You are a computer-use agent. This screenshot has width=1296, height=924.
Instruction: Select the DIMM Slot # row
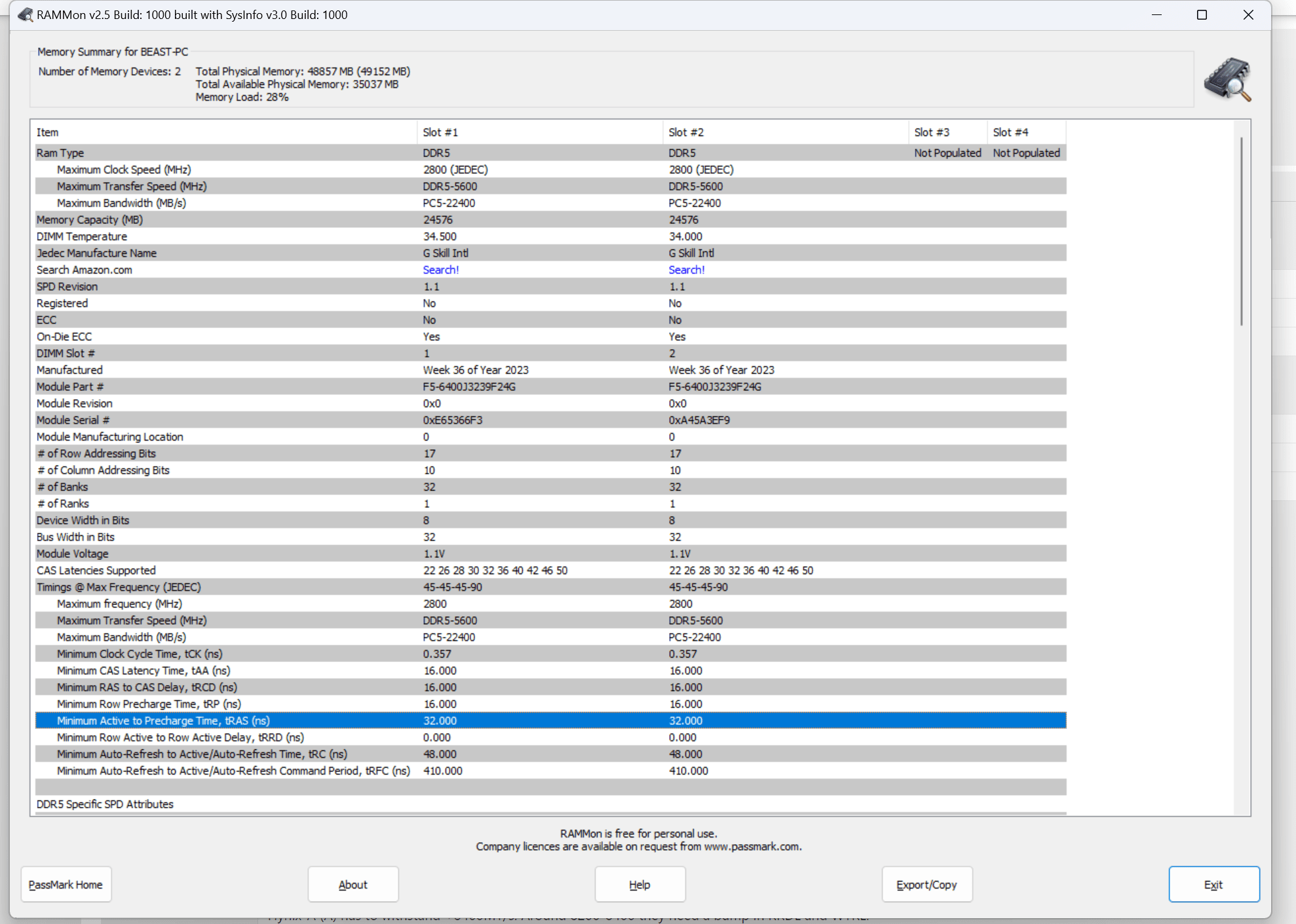(x=550, y=353)
